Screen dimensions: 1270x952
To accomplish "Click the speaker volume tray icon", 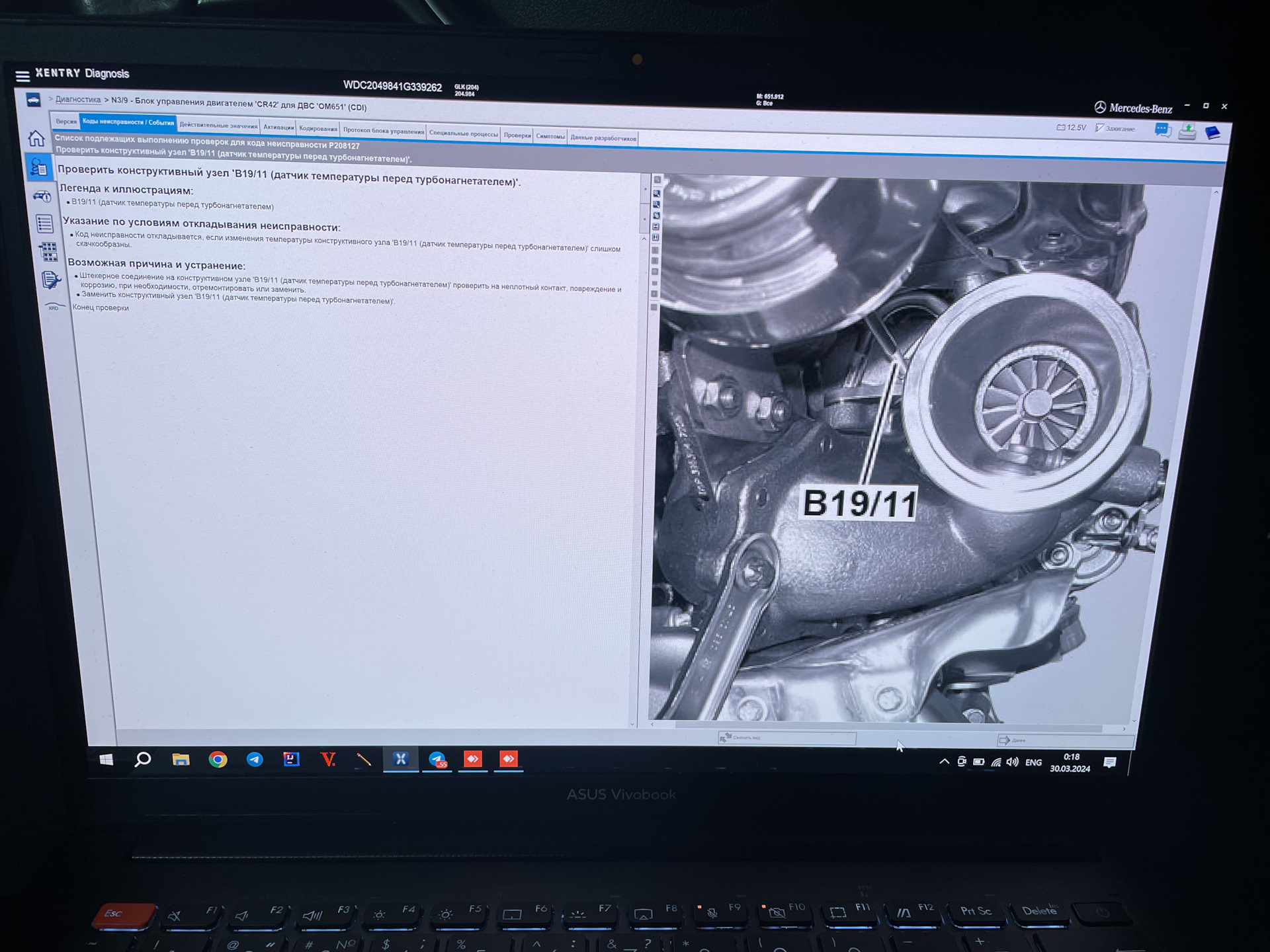I will 1013,762.
